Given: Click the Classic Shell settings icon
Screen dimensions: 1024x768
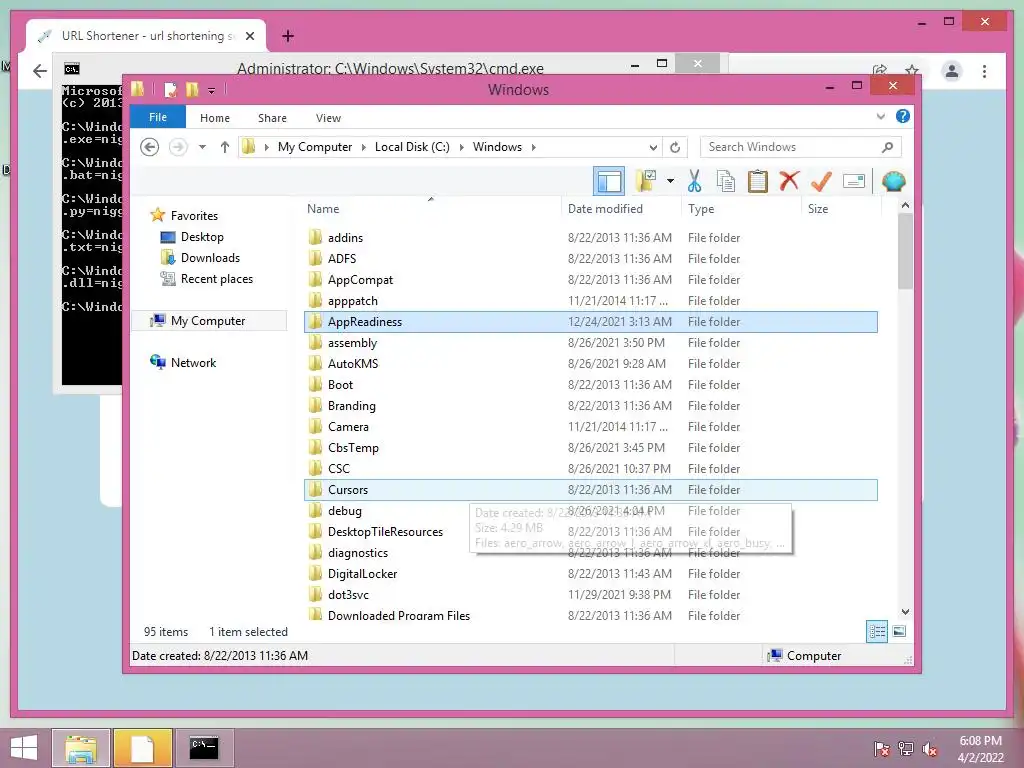Looking at the screenshot, I should (893, 181).
